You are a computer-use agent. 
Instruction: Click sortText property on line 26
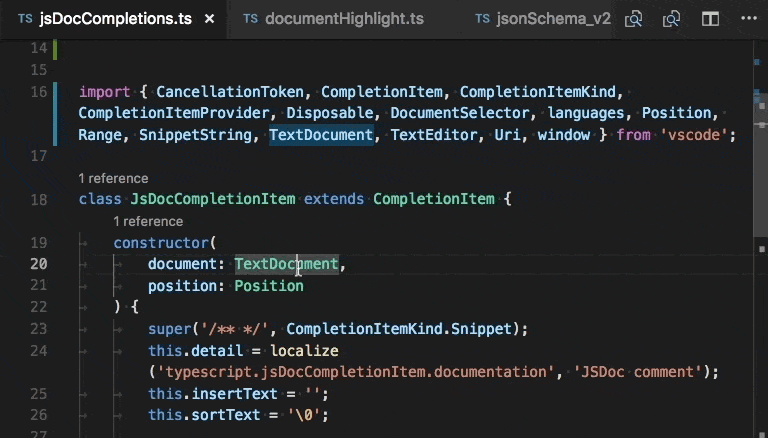pos(220,415)
